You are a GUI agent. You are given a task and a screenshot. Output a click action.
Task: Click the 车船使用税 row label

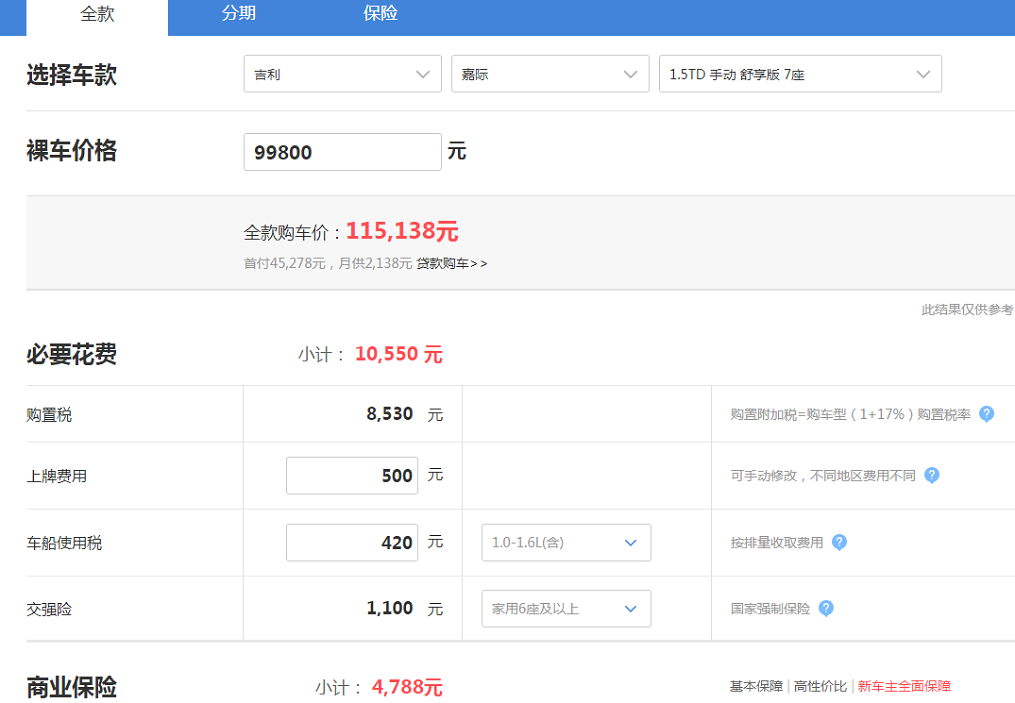64,543
